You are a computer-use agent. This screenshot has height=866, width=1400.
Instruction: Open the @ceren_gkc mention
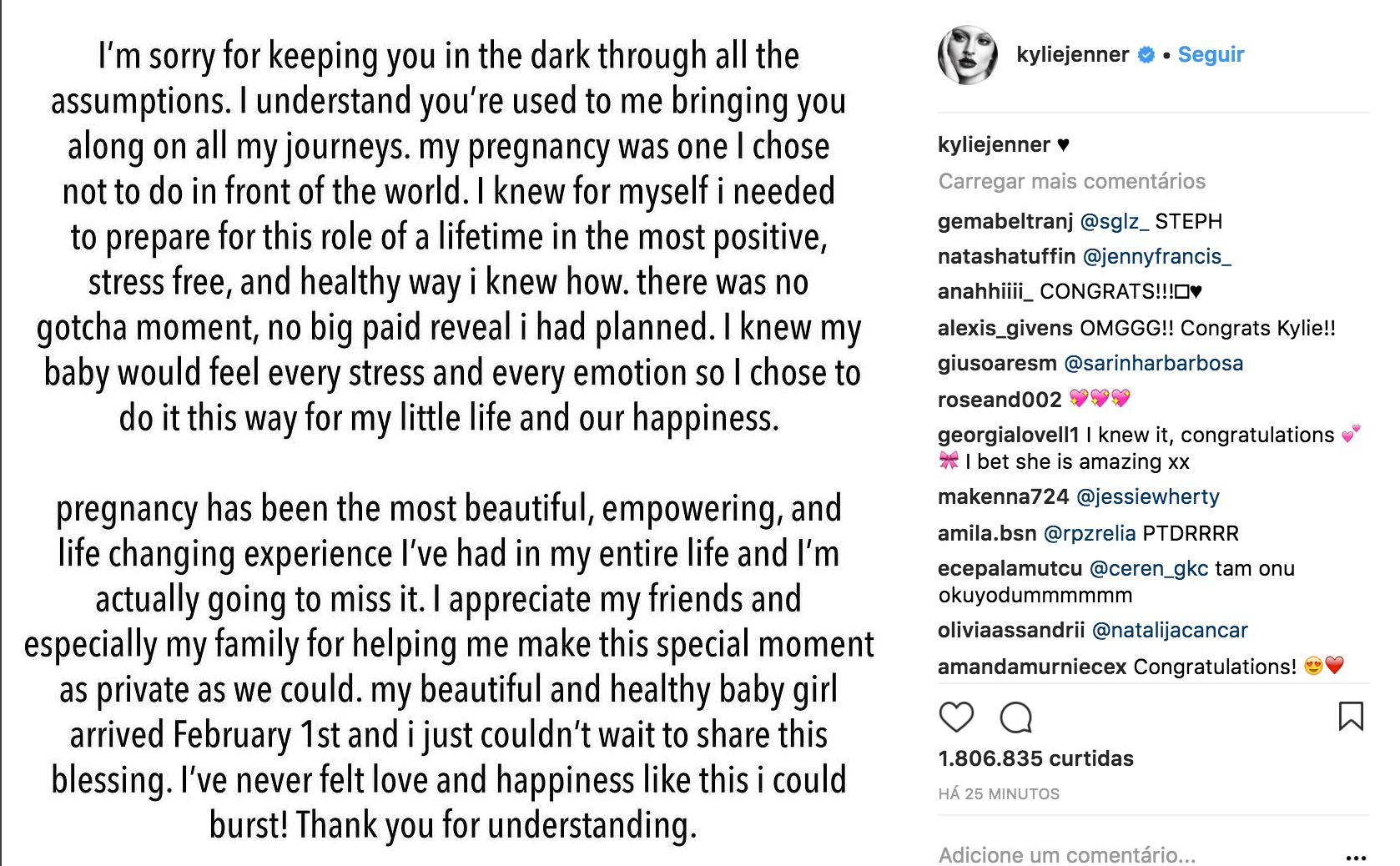[x=1149, y=568]
